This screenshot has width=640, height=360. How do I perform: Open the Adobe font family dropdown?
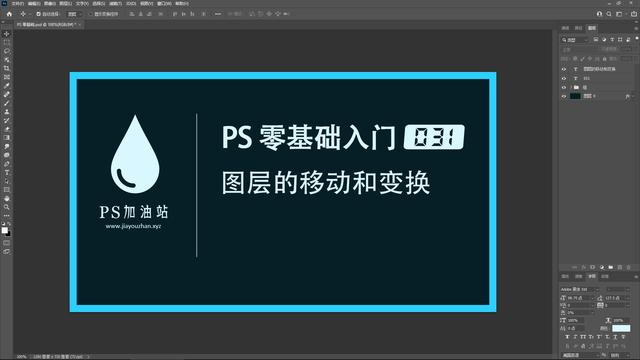580,289
